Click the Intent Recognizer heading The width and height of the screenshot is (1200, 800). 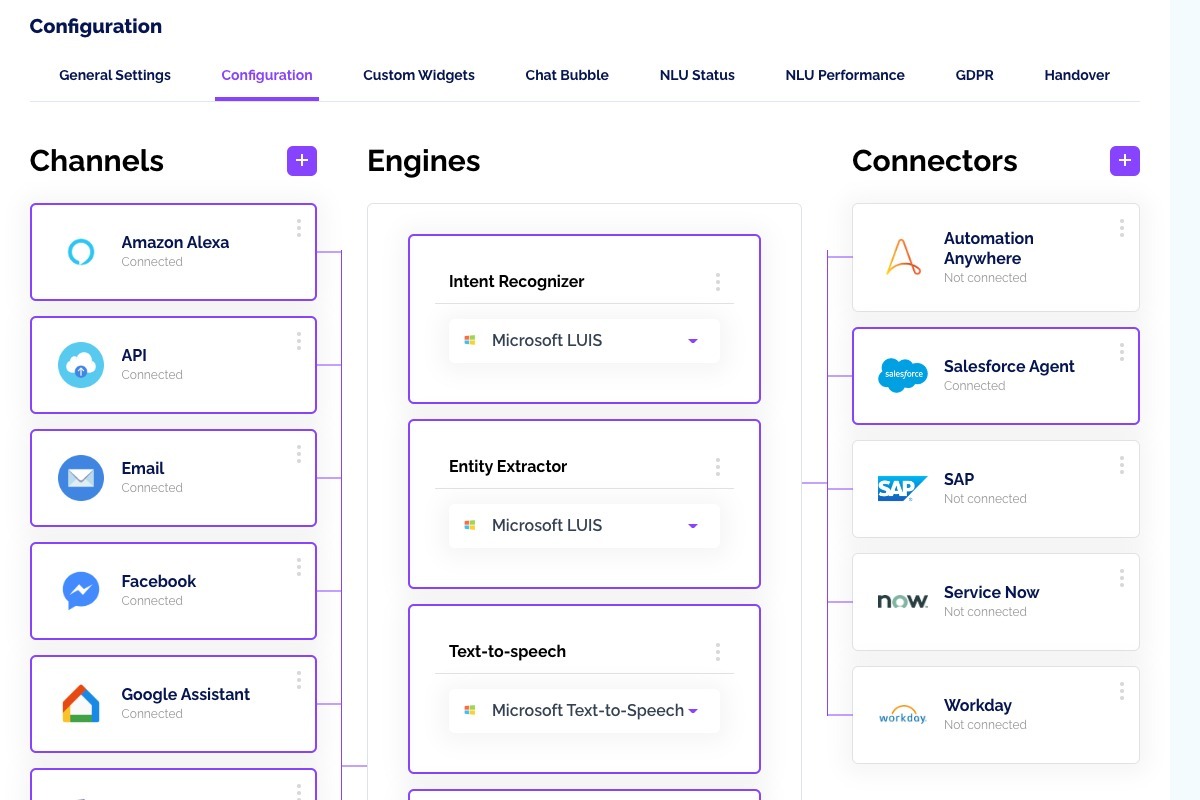(x=516, y=282)
